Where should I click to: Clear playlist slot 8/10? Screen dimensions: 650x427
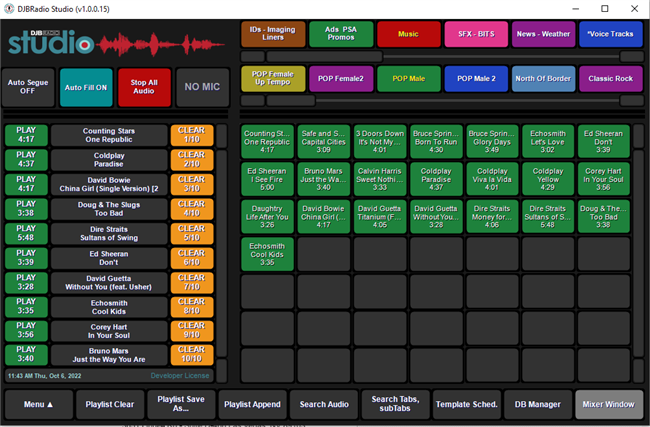click(x=192, y=306)
